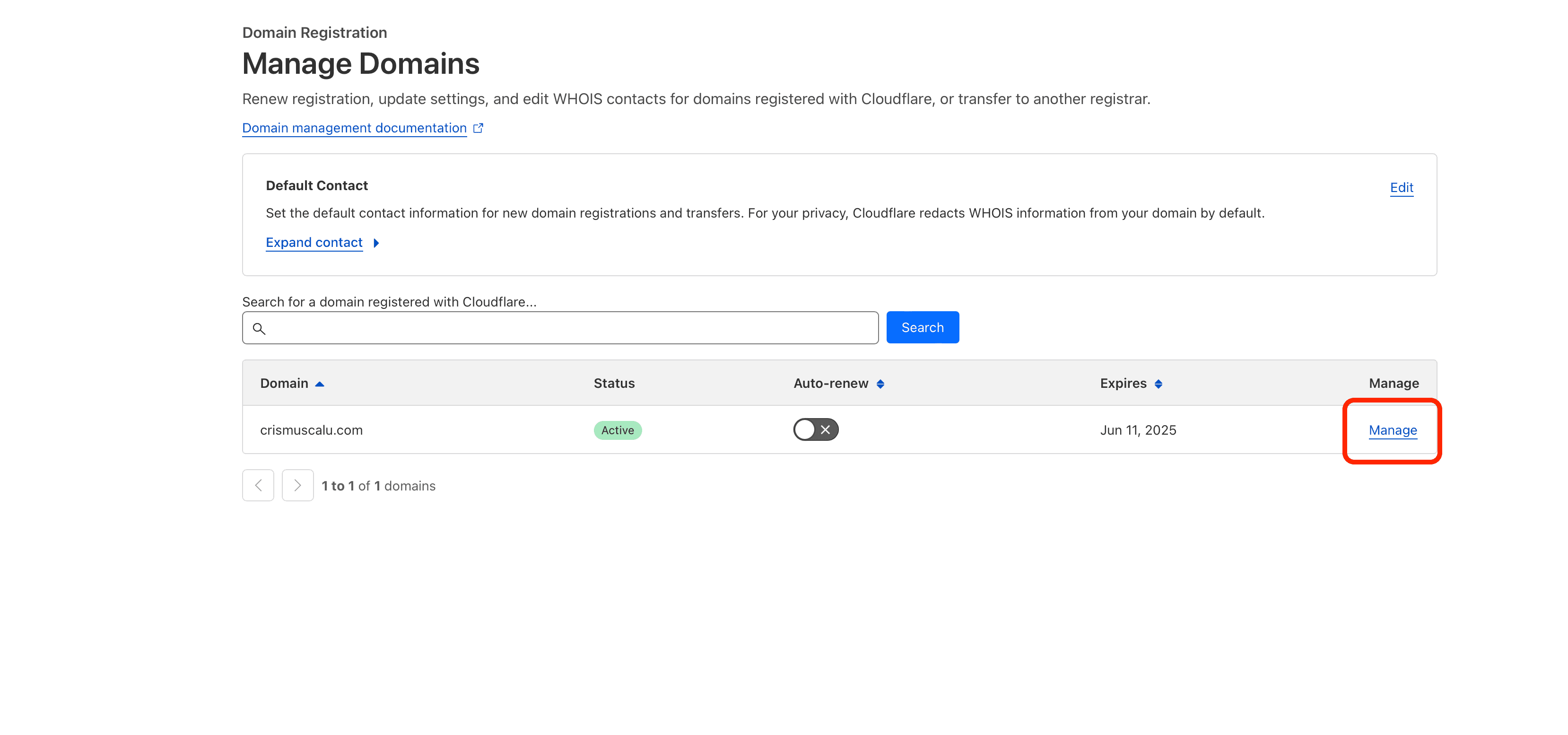Viewport: 1568px width, 735px height.
Task: Click the Expires column header label
Action: point(1123,383)
